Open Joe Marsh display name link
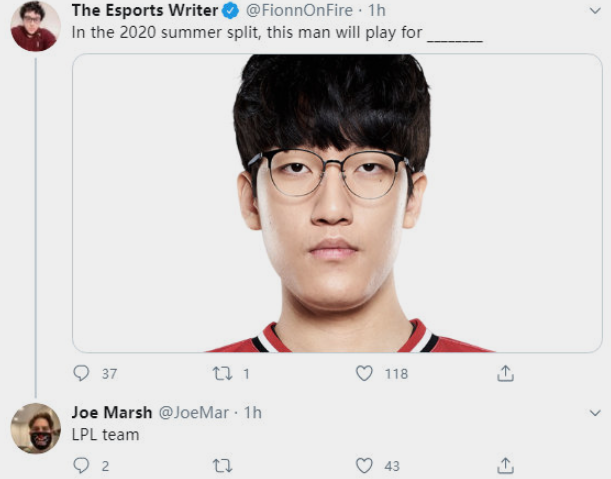Screen dimensions: 611x479 [x=112, y=412]
